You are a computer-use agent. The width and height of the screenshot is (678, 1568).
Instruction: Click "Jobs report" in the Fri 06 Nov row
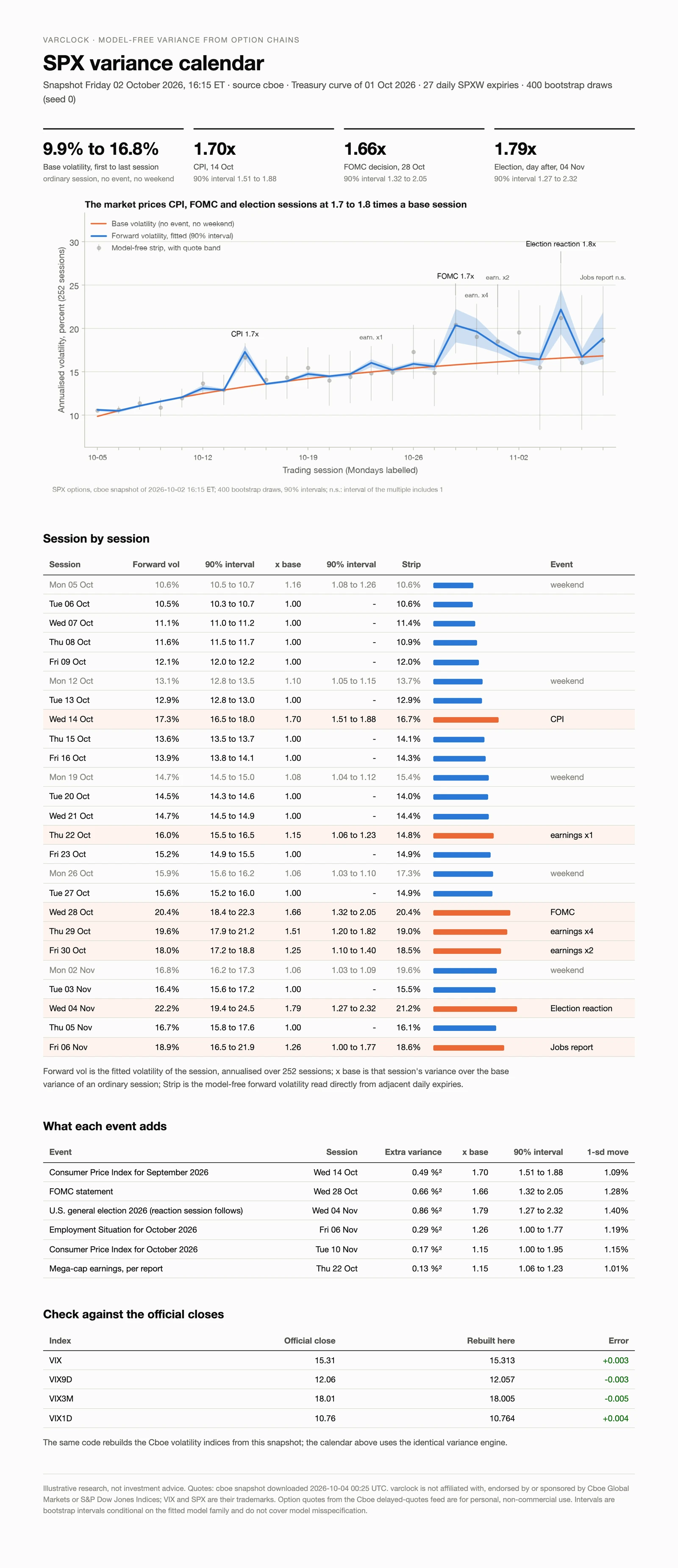click(572, 1047)
